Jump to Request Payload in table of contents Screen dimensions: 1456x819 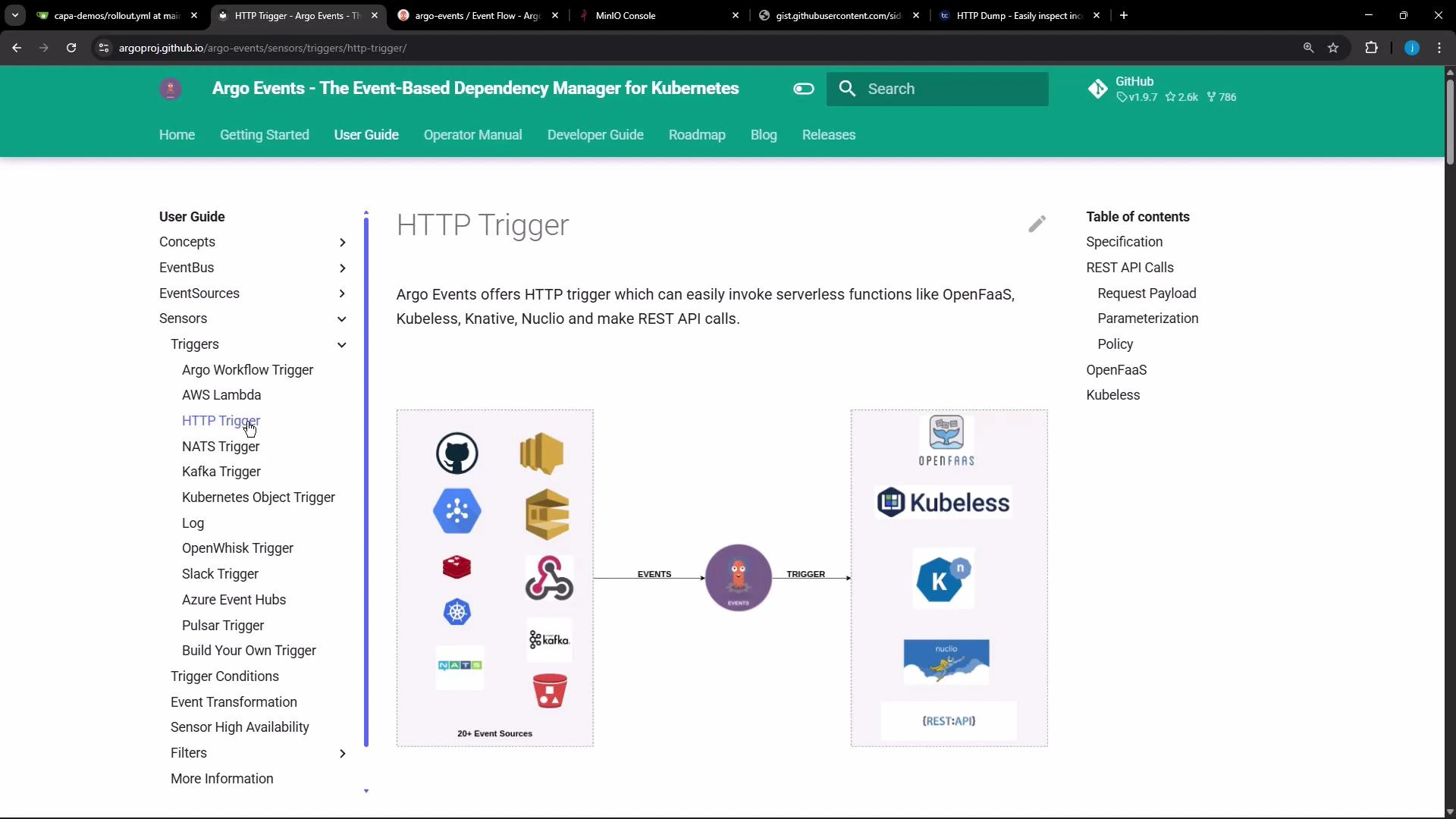pyautogui.click(x=1147, y=293)
